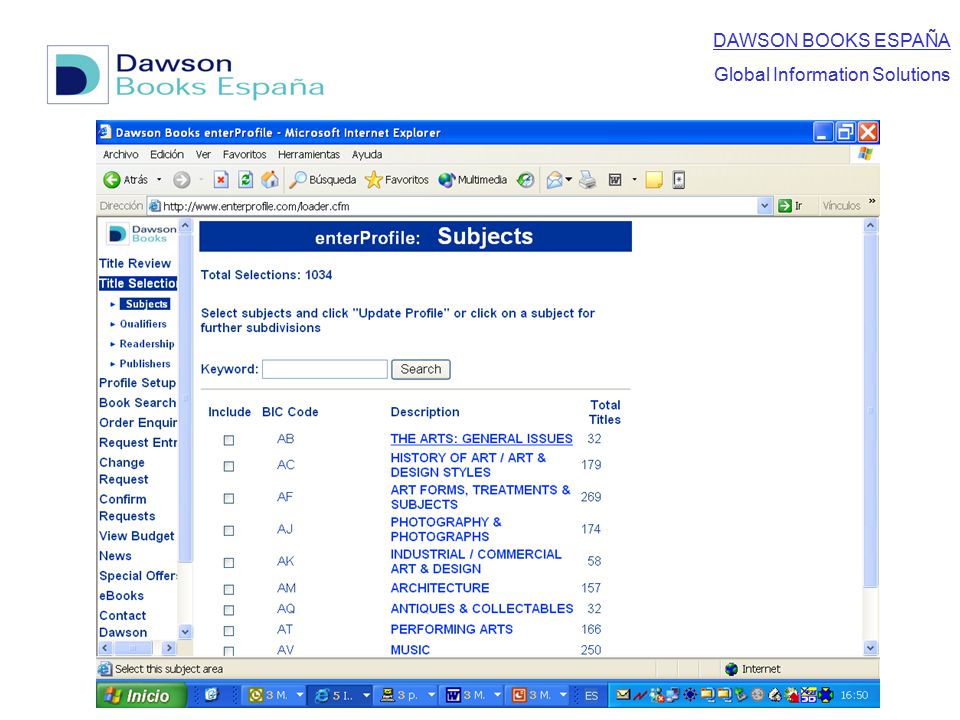This screenshot has width=960, height=720.
Task: Stop page loading with red X icon
Action: (220, 180)
